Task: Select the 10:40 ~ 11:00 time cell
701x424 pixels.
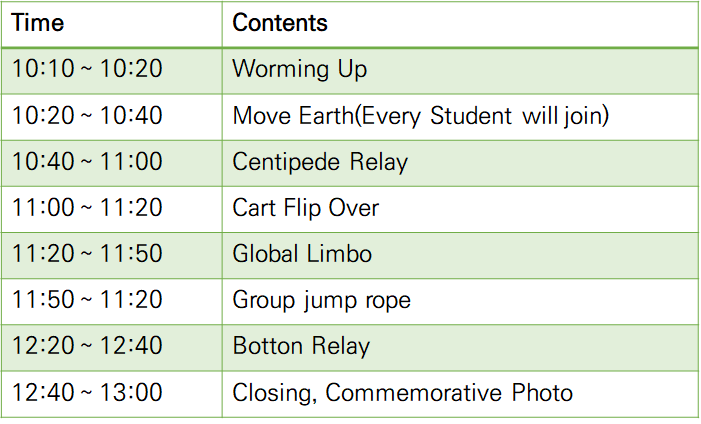Action: pyautogui.click(x=87, y=162)
